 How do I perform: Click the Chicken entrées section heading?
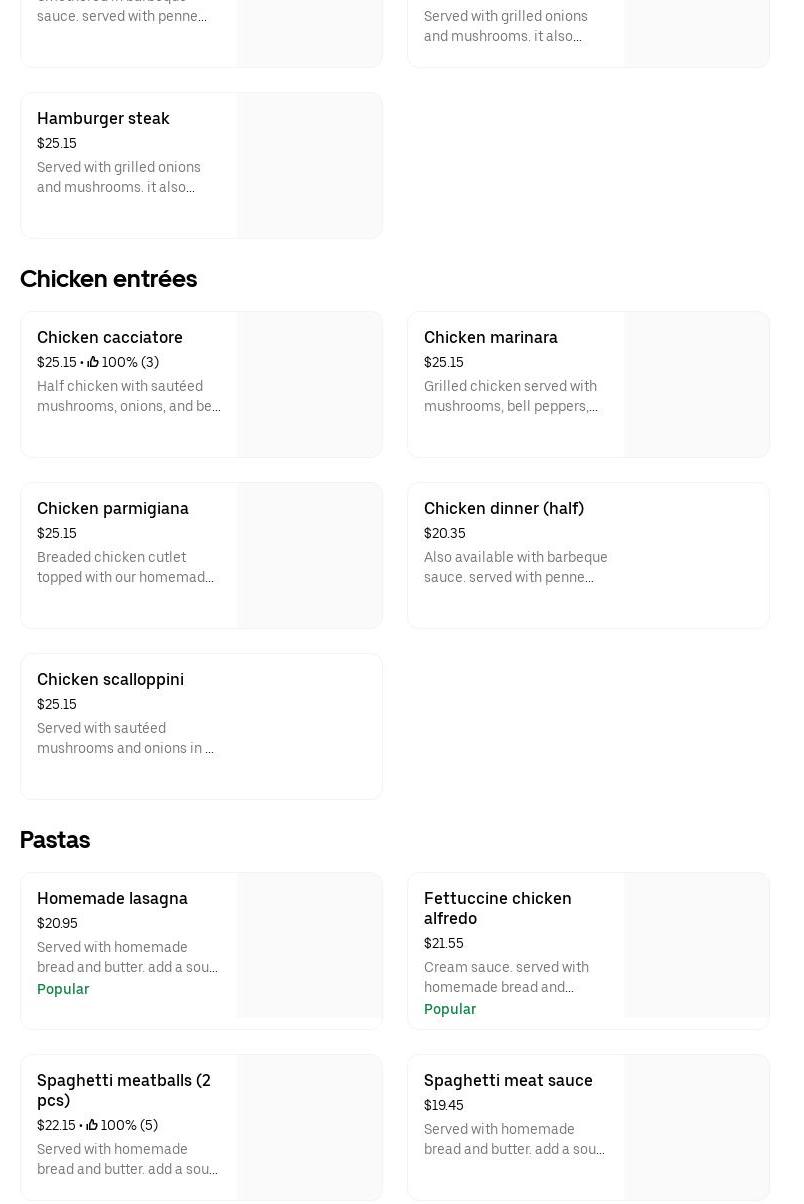click(108, 279)
